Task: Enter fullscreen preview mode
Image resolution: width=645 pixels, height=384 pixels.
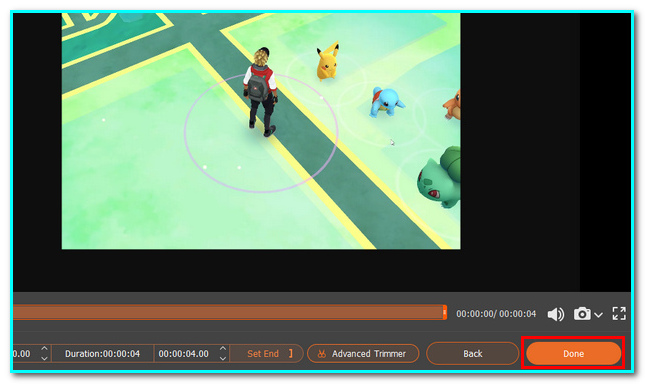Action: 619,314
